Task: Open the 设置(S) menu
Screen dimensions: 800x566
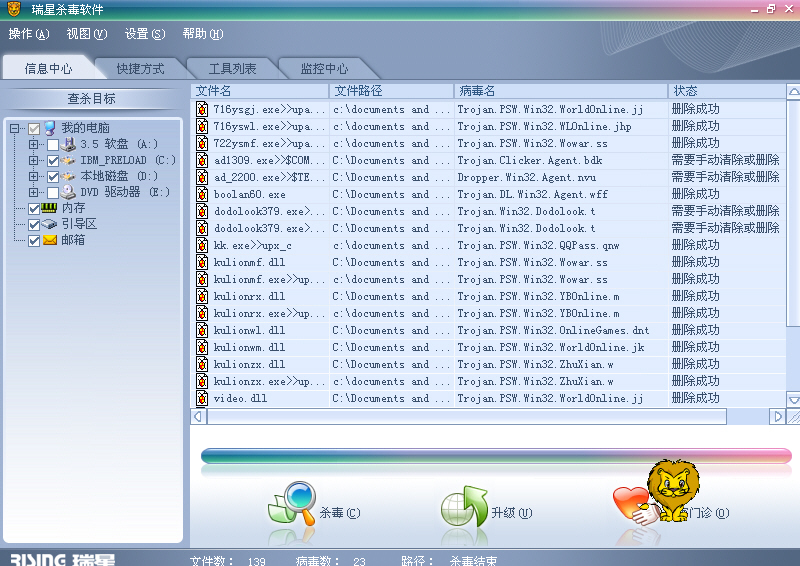Action: click(x=145, y=34)
